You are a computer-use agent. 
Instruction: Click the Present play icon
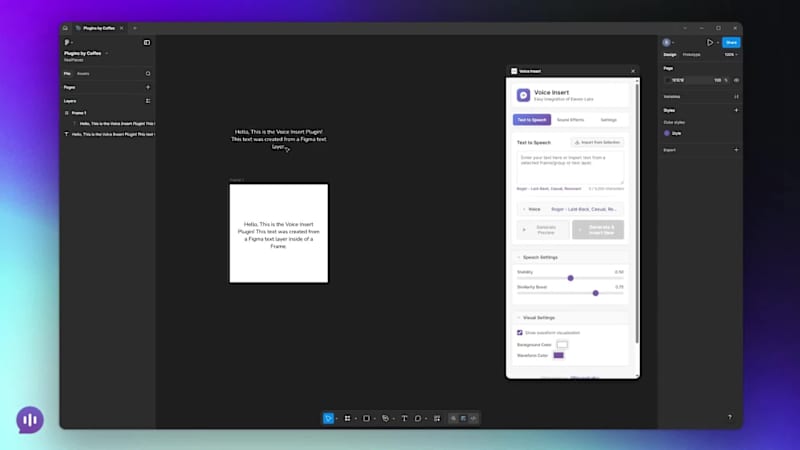710,42
